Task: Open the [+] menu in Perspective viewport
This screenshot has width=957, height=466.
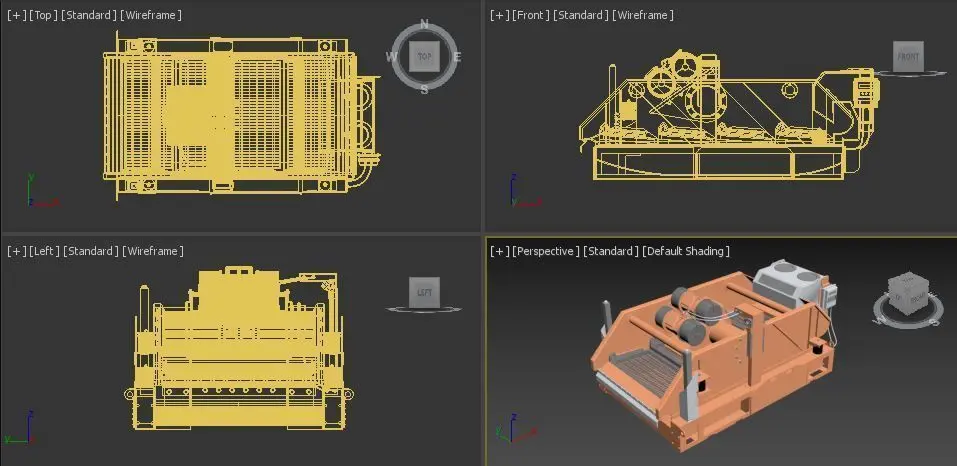Action: coord(500,251)
